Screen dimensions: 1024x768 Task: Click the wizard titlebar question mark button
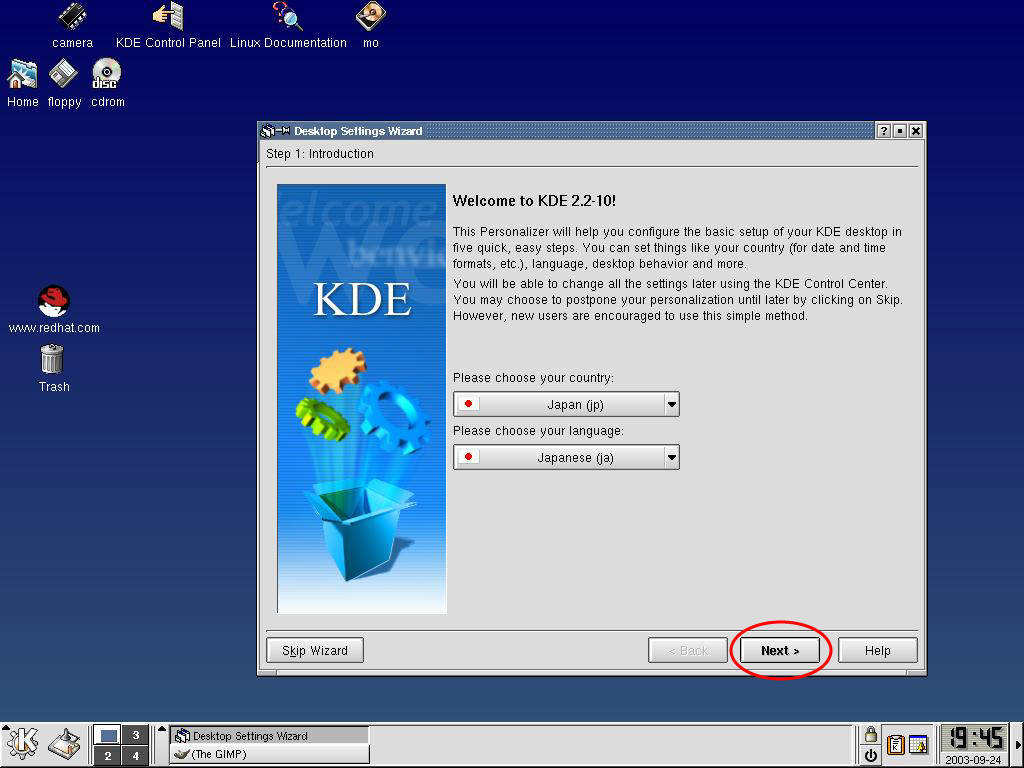[x=883, y=131]
